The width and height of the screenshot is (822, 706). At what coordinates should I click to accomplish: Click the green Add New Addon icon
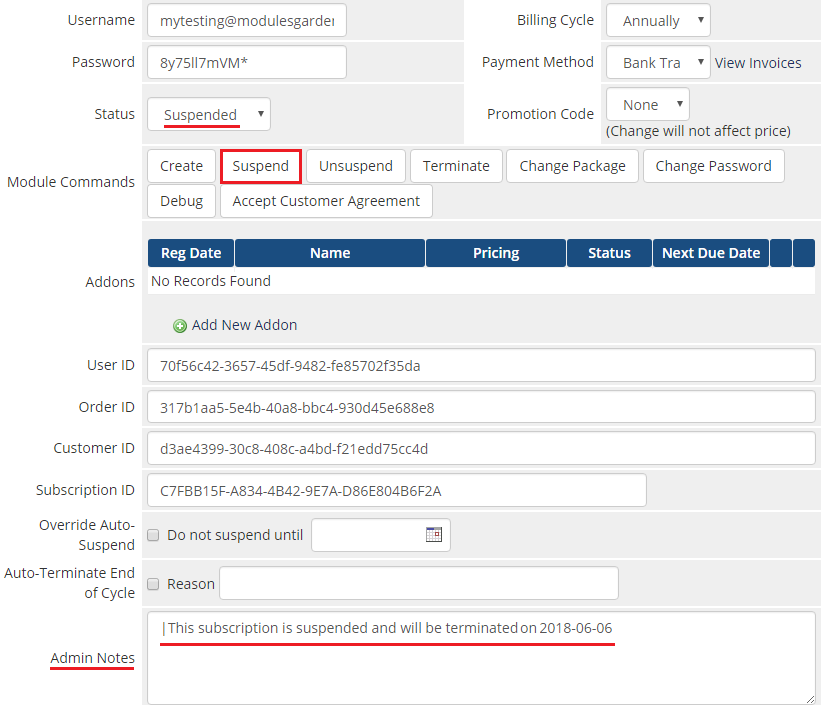tap(180, 326)
